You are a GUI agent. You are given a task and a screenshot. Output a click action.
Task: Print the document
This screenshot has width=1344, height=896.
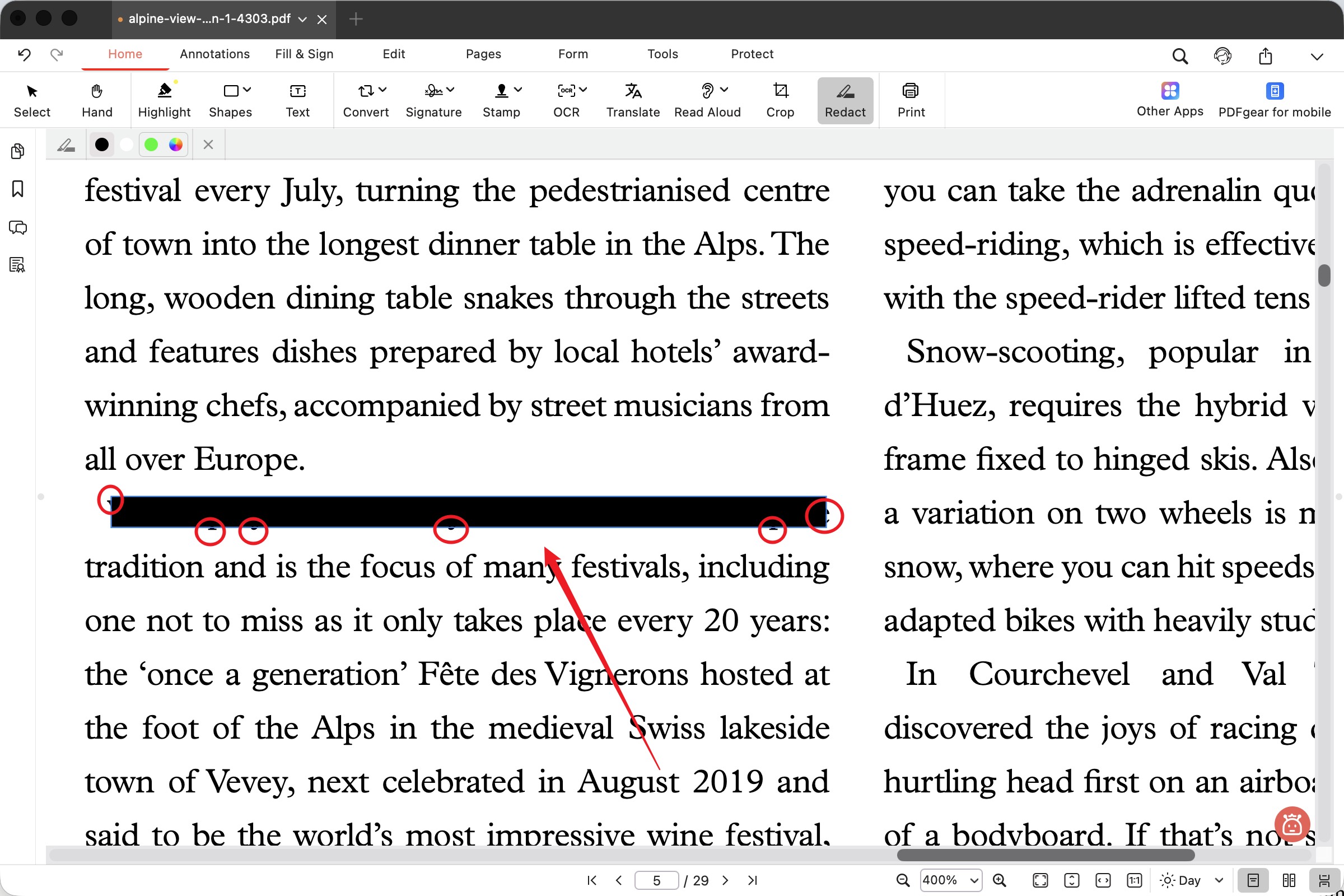[911, 101]
